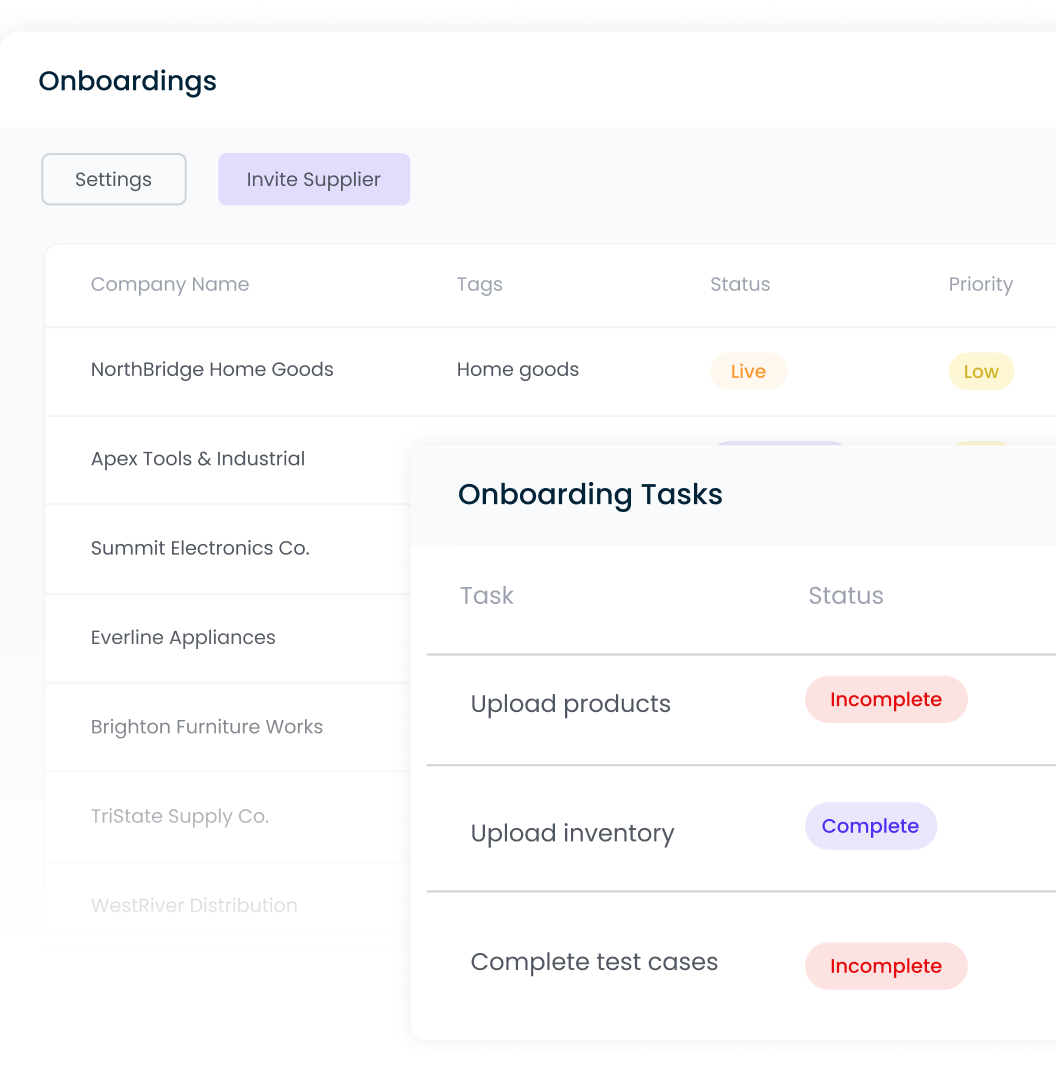Select Brighton Furniture Works
This screenshot has width=1056, height=1086.
click(x=207, y=727)
